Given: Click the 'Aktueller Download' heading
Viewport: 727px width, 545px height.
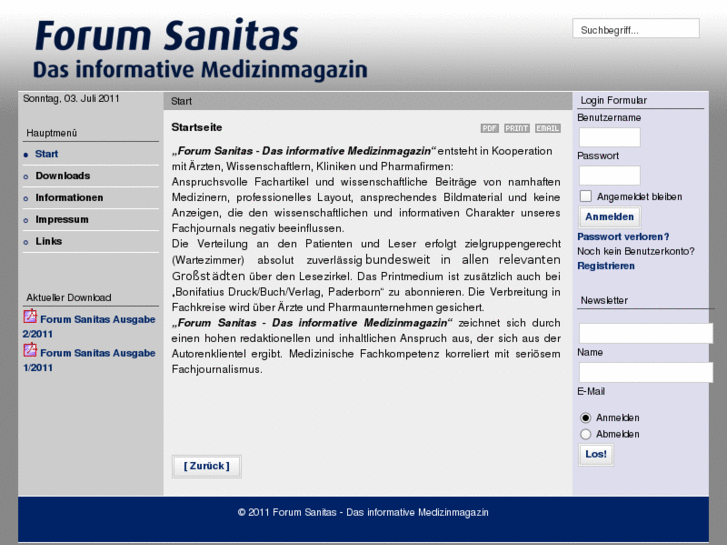Looking at the screenshot, I should 69,297.
